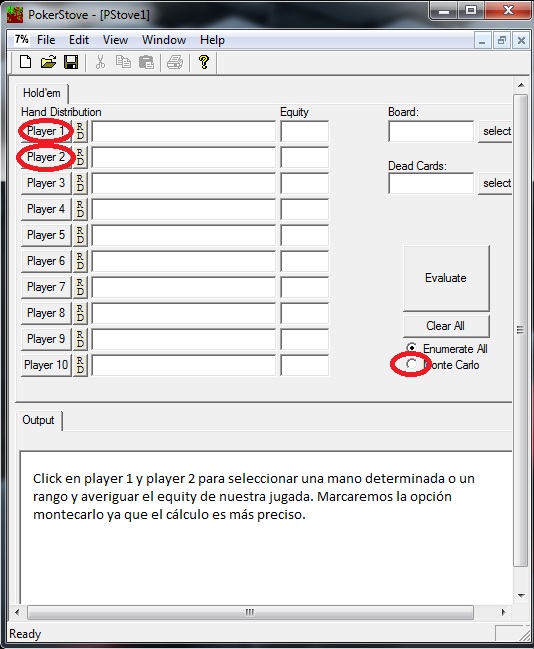Click Player 2 hand distribution field
Screen dimensions: 534x649
[183, 157]
